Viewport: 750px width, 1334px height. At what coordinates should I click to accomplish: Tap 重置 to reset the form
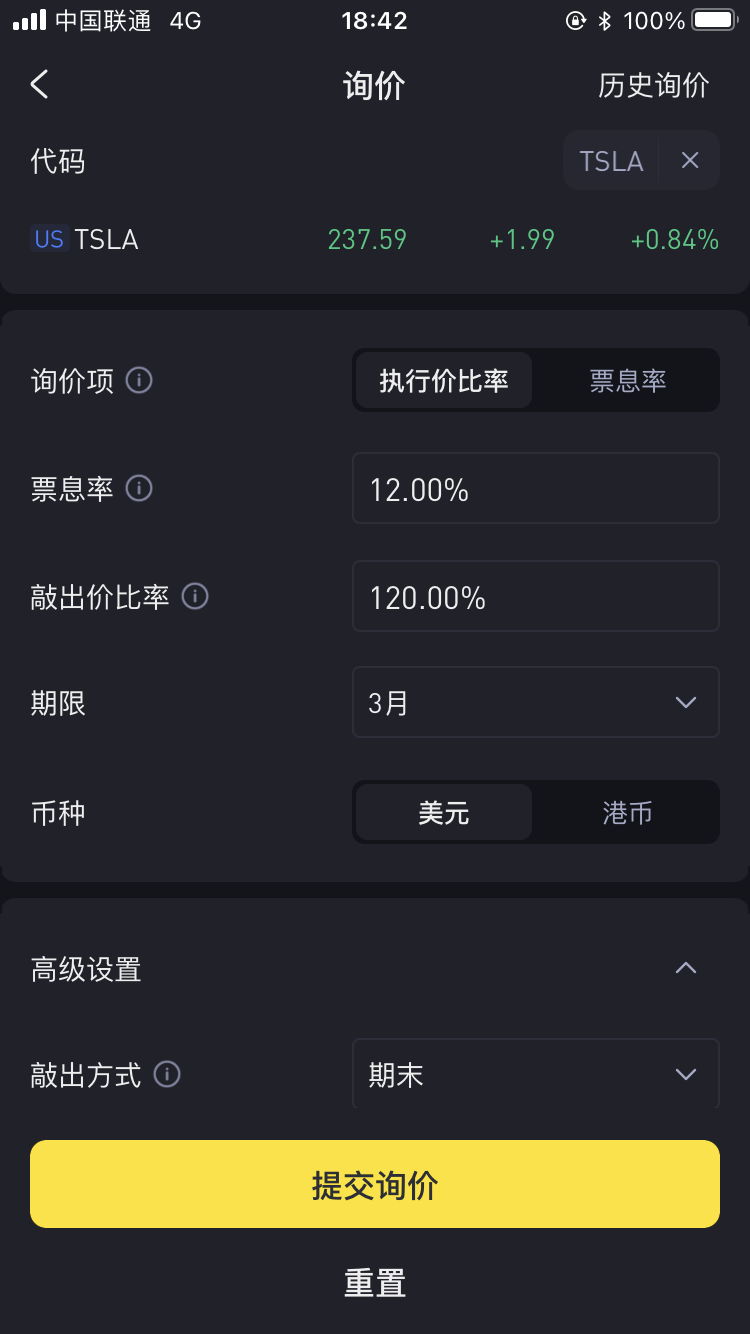point(375,1283)
